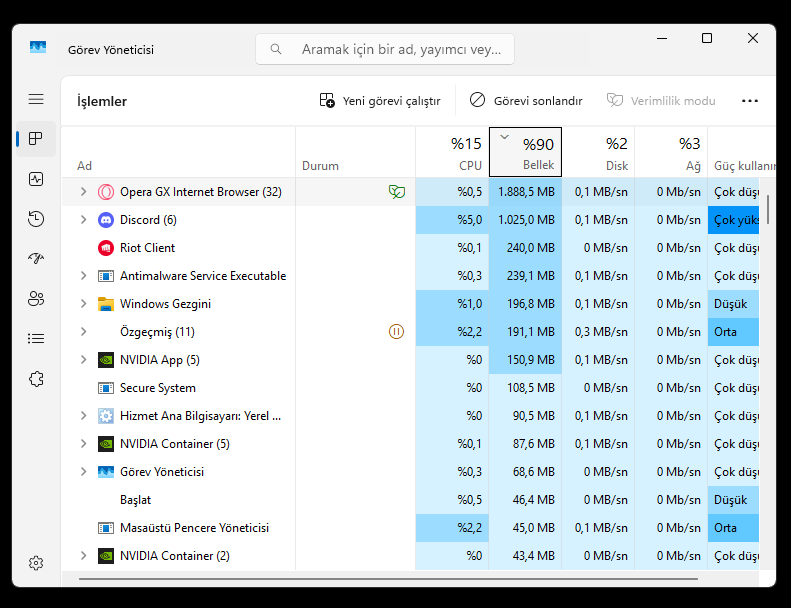Expand the NVIDIA Container (5) group
791x608 pixels.
[84, 444]
